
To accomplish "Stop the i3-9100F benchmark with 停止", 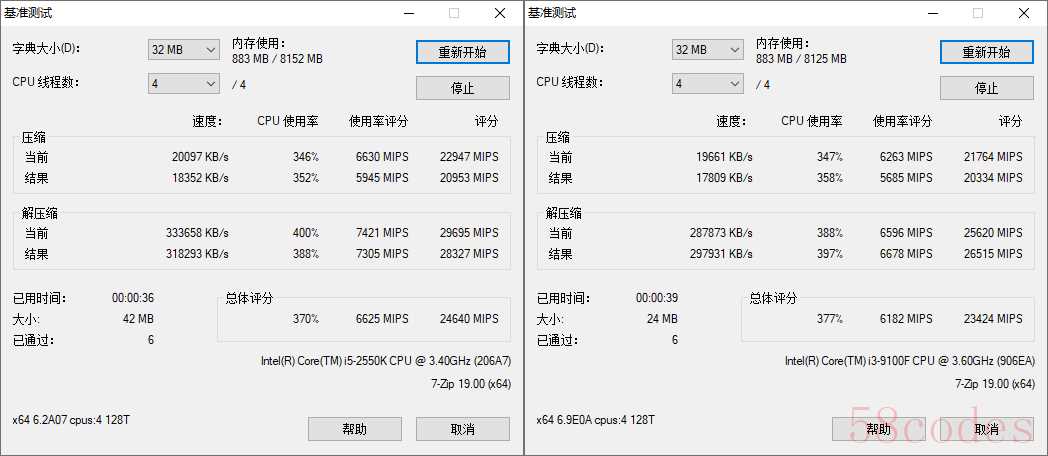I will point(987,88).
